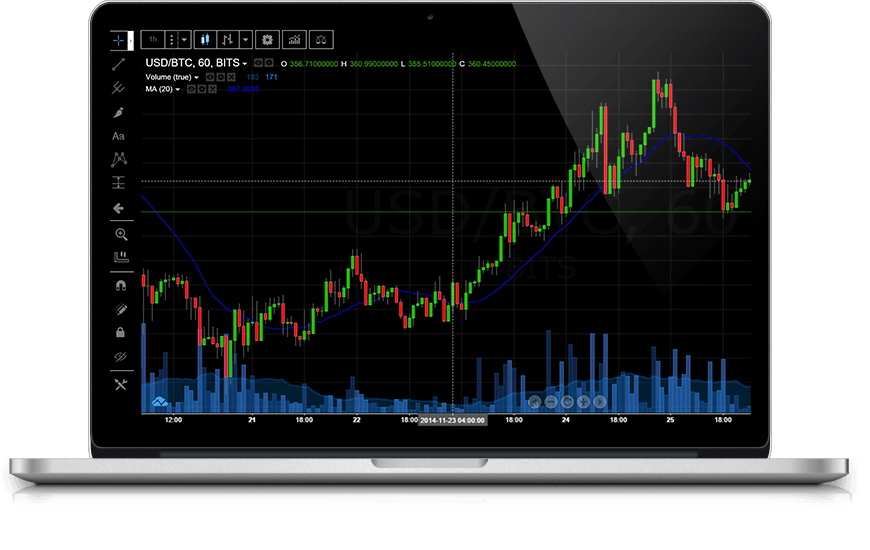Pick the brush drawing tool
870x550 pixels.
coord(119,112)
